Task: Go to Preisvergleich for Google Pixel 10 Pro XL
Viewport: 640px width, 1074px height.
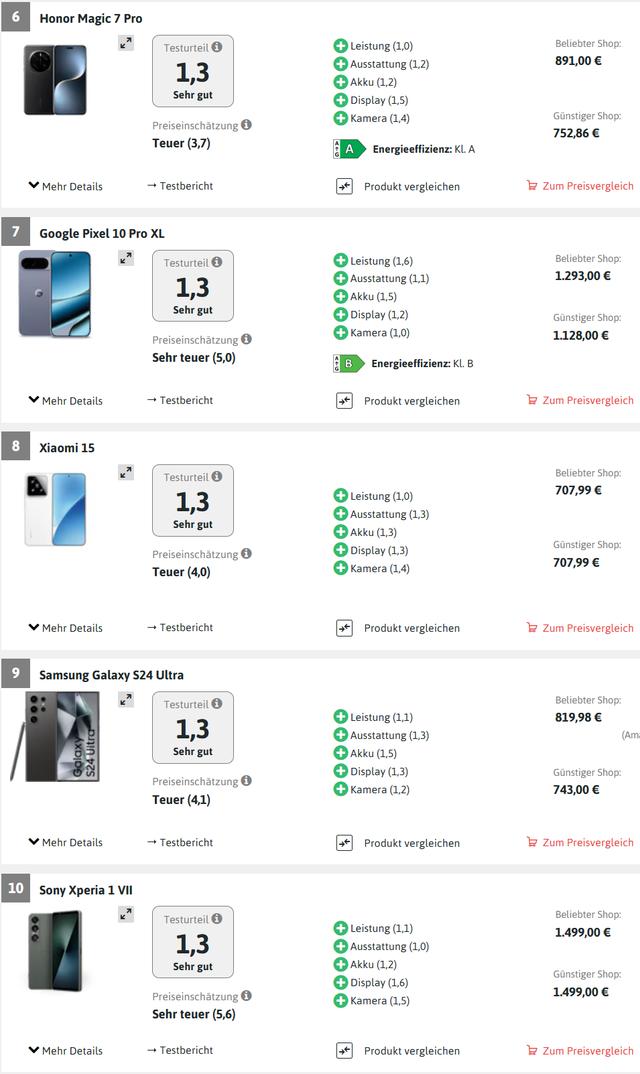Action: tap(580, 401)
